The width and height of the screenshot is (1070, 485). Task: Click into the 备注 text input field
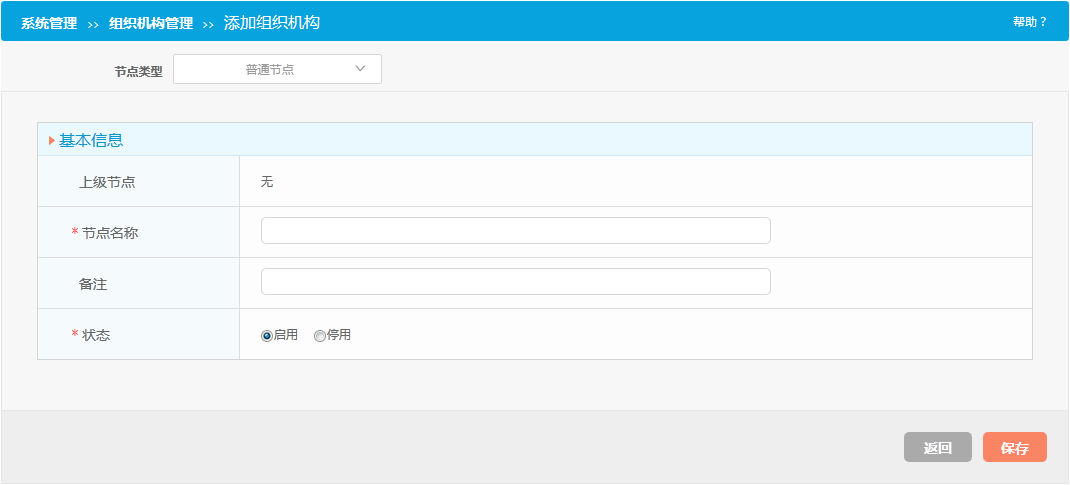click(515, 282)
